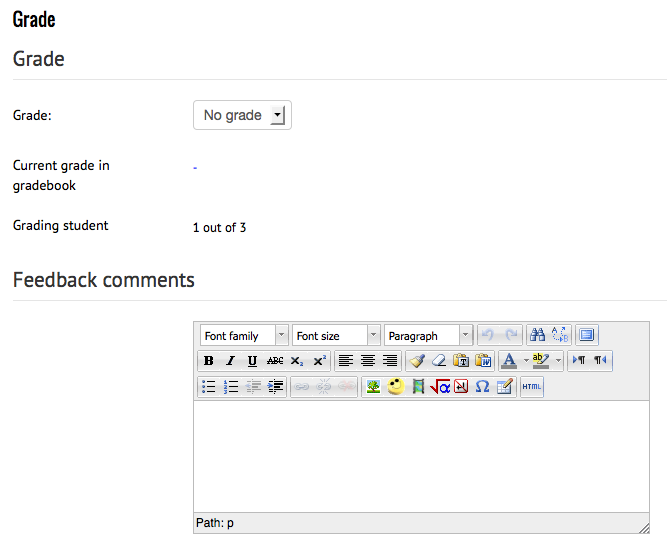667x550 pixels.
Task: Toggle bold formatting in the editor
Action: [208, 361]
